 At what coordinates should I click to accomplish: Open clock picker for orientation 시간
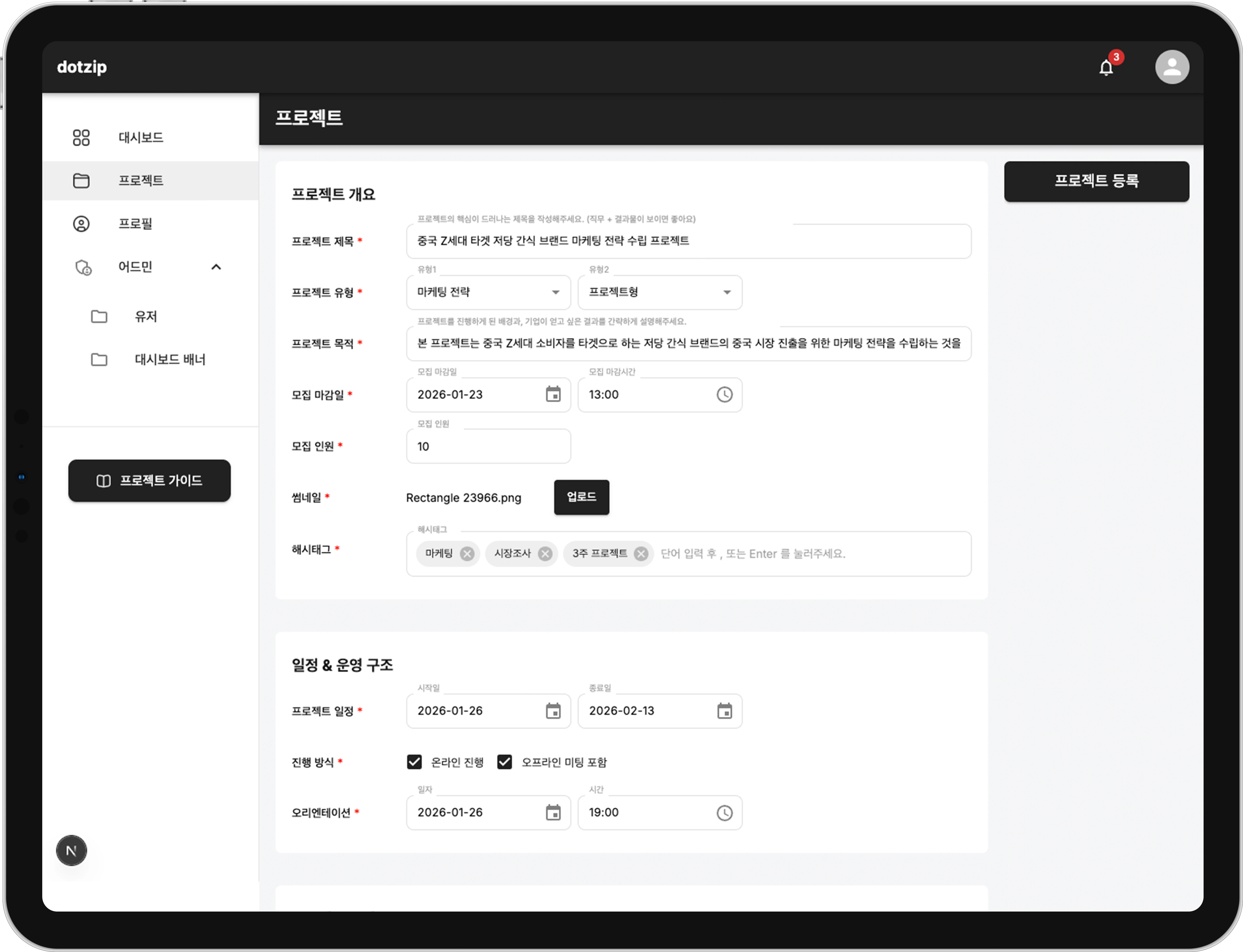tap(724, 813)
